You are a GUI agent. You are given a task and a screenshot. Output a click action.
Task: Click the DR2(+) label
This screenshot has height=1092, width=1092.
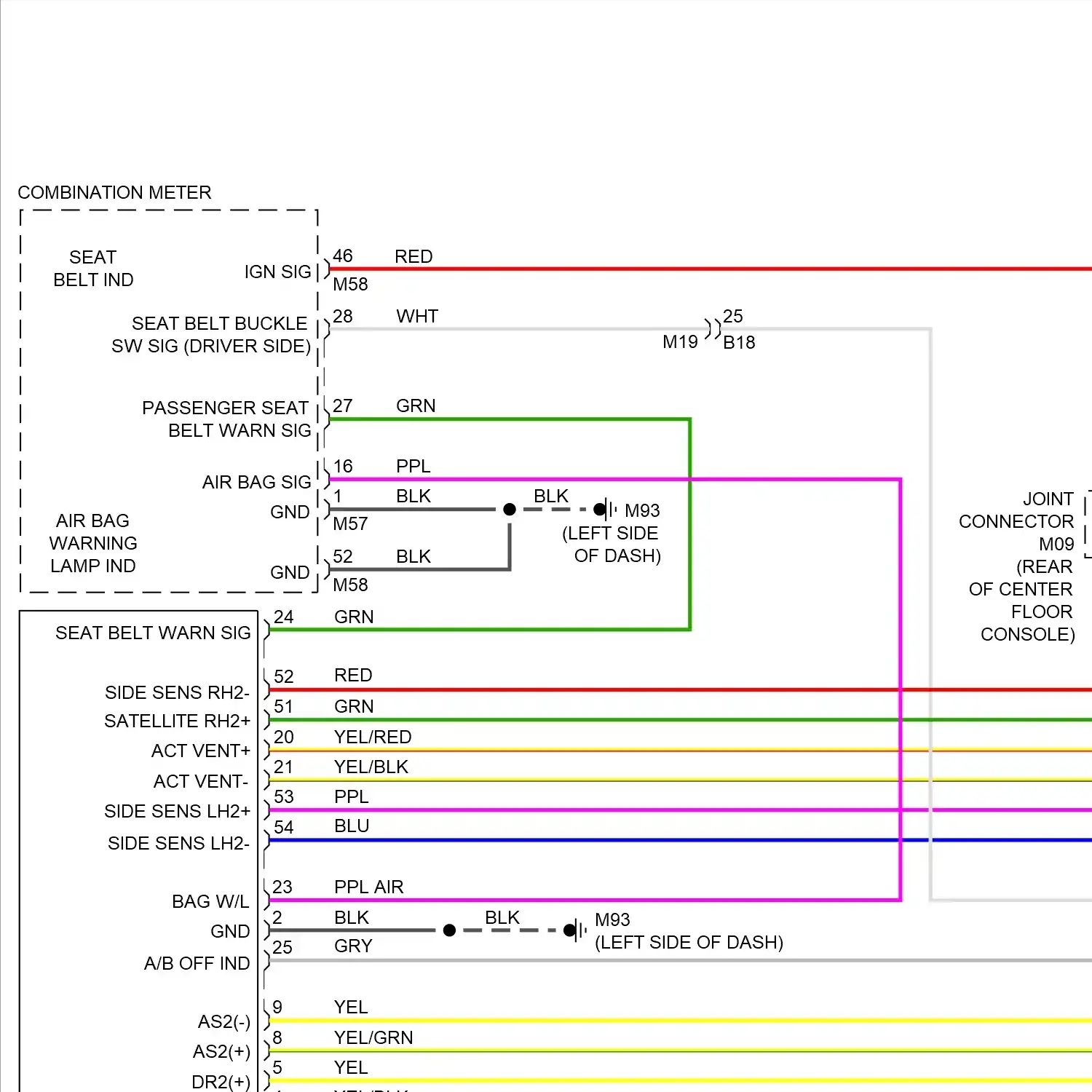click(x=221, y=1083)
